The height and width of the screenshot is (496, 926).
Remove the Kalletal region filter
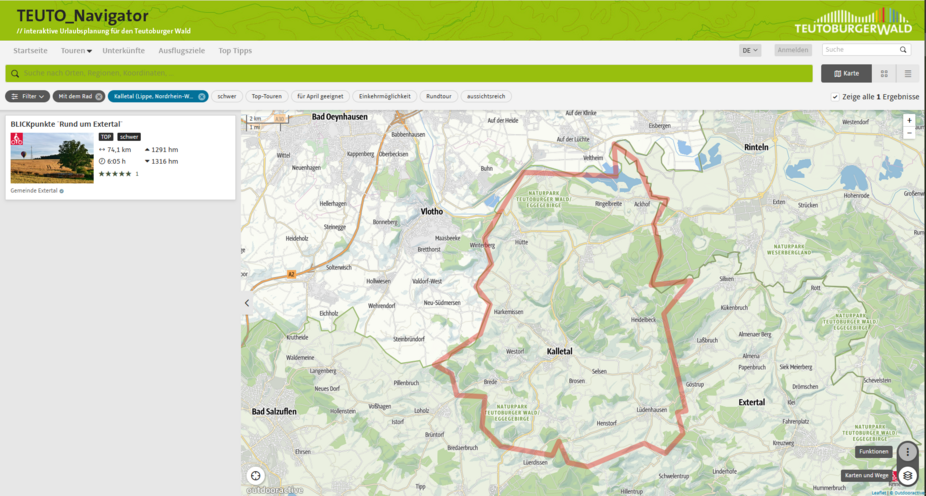coord(202,96)
